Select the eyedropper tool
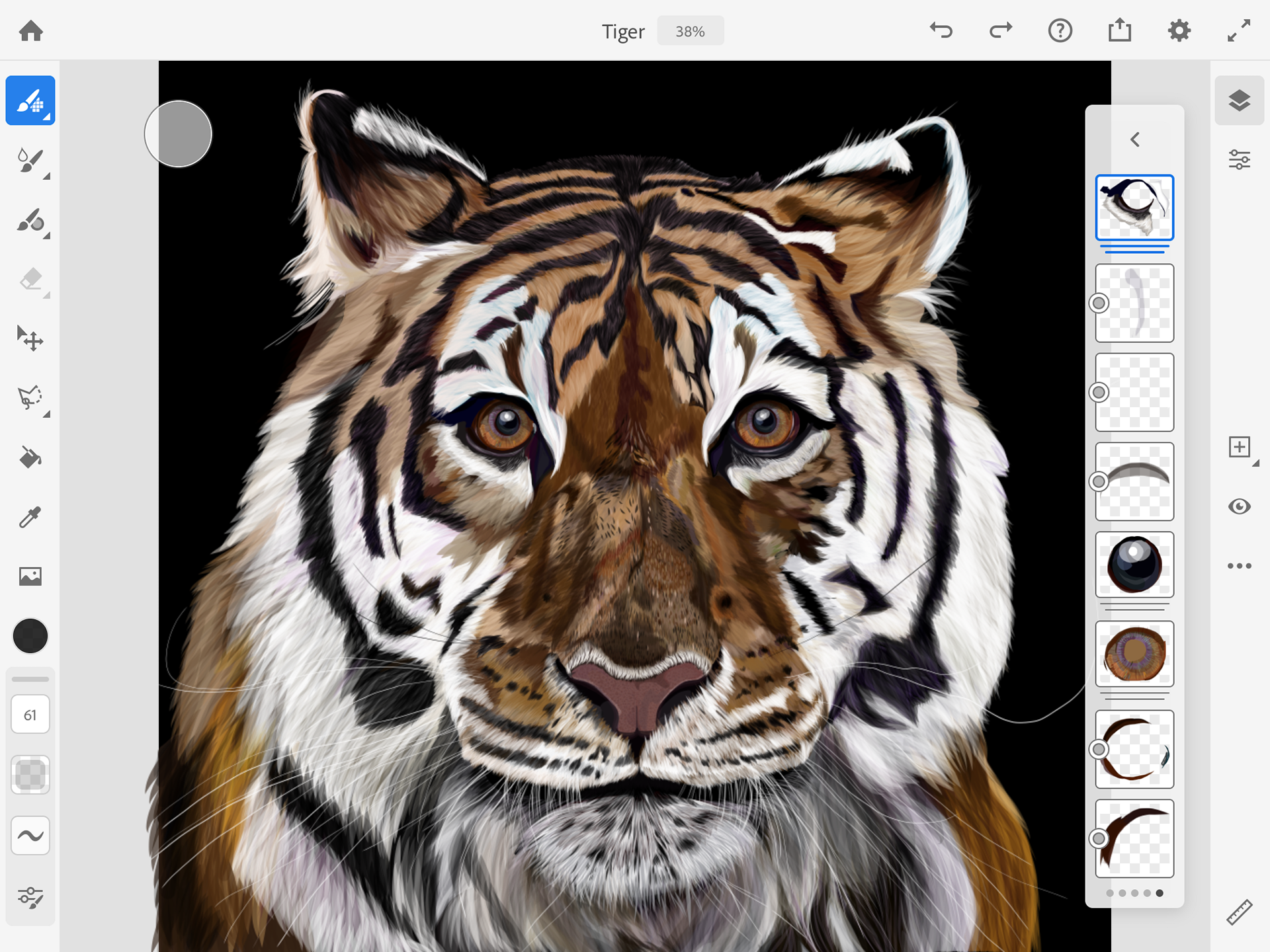Screen dimensions: 1270x952 pos(30,517)
